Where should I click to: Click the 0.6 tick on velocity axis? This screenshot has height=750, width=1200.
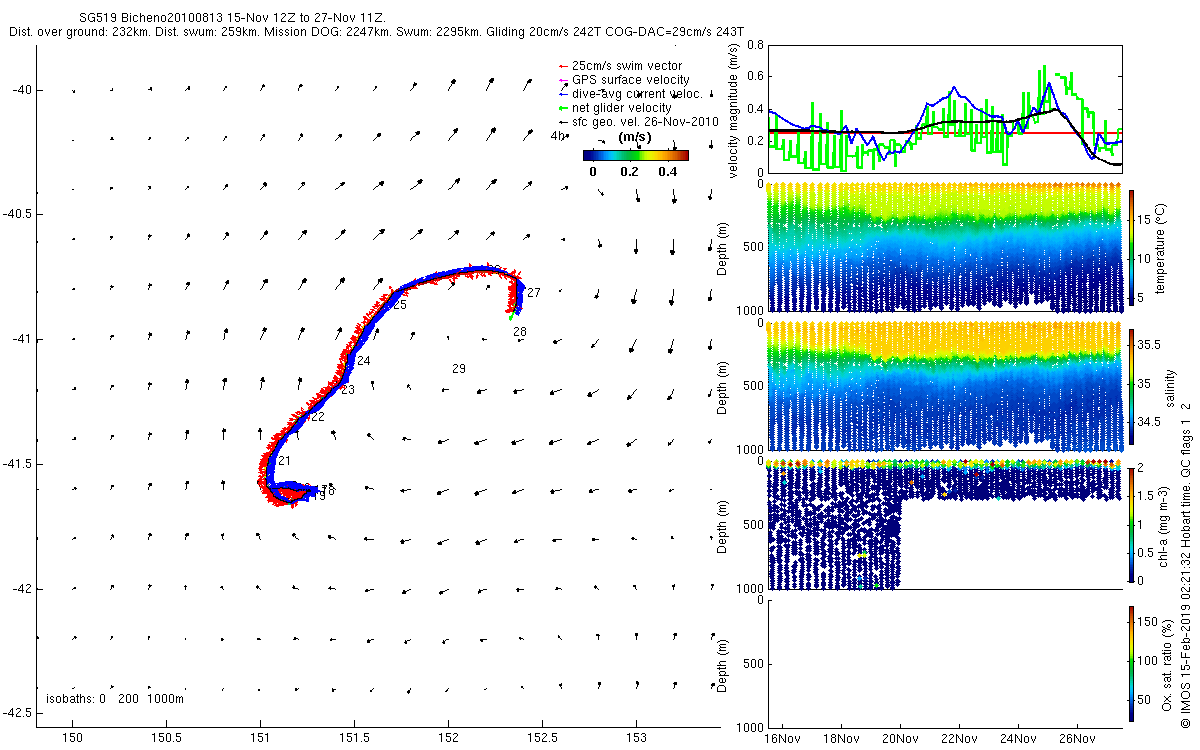754,77
